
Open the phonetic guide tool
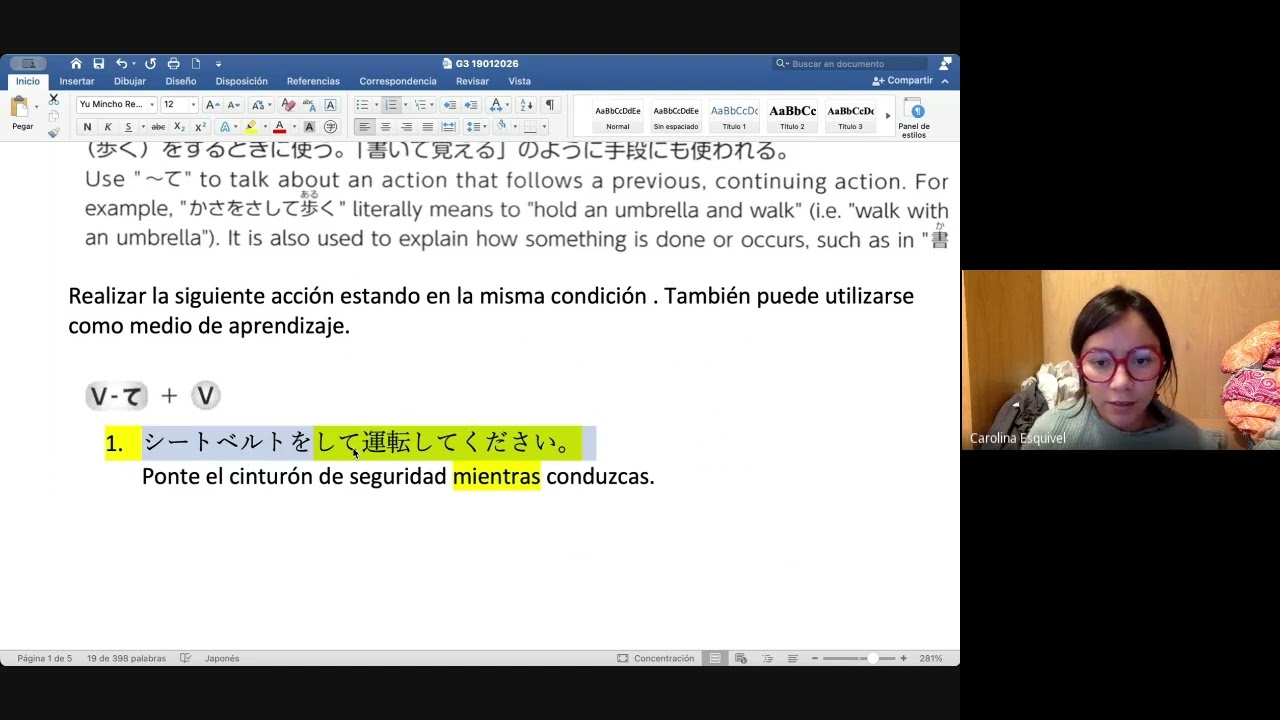coord(309,104)
